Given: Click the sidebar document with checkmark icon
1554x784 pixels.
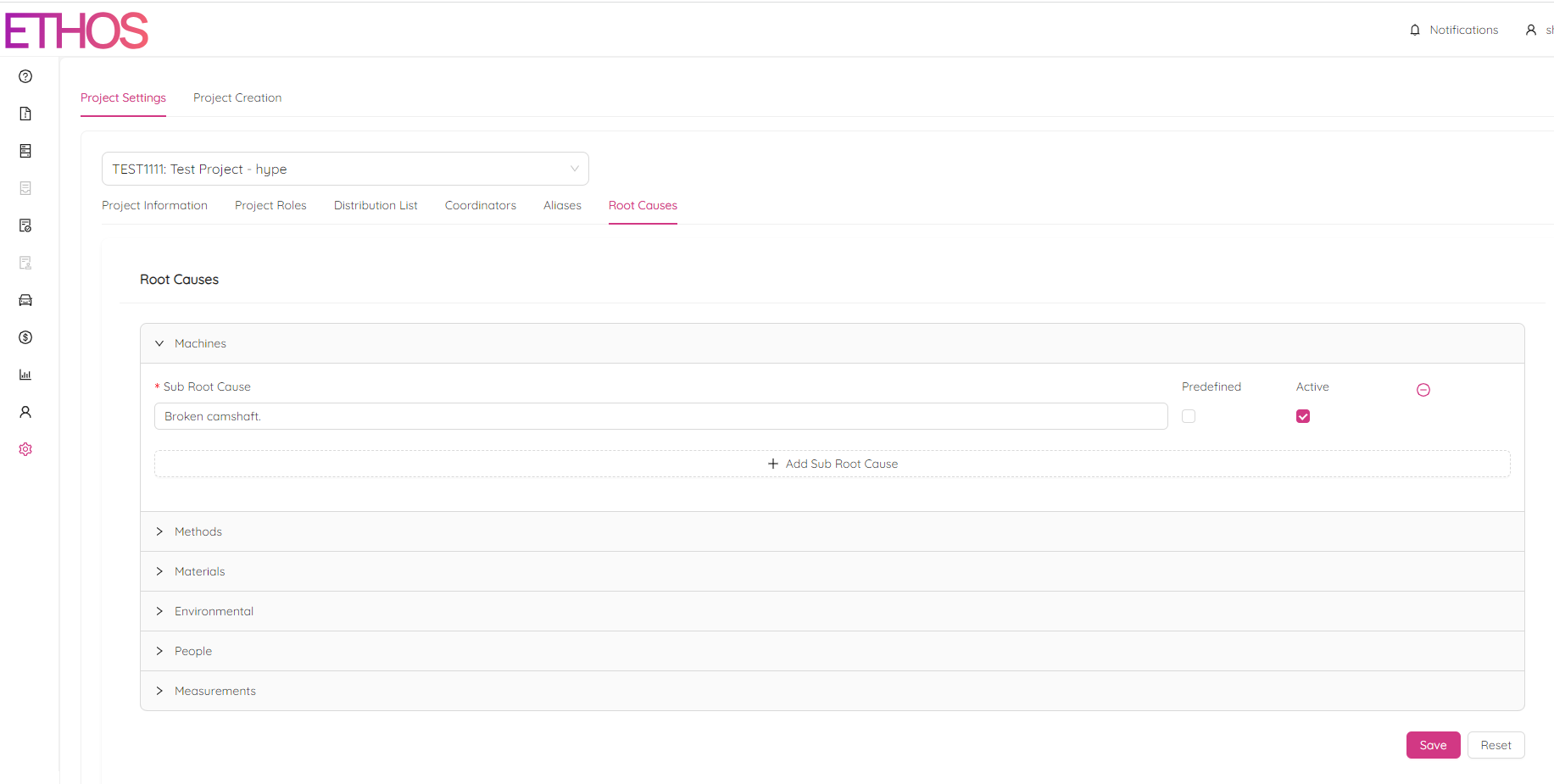Looking at the screenshot, I should (25, 225).
